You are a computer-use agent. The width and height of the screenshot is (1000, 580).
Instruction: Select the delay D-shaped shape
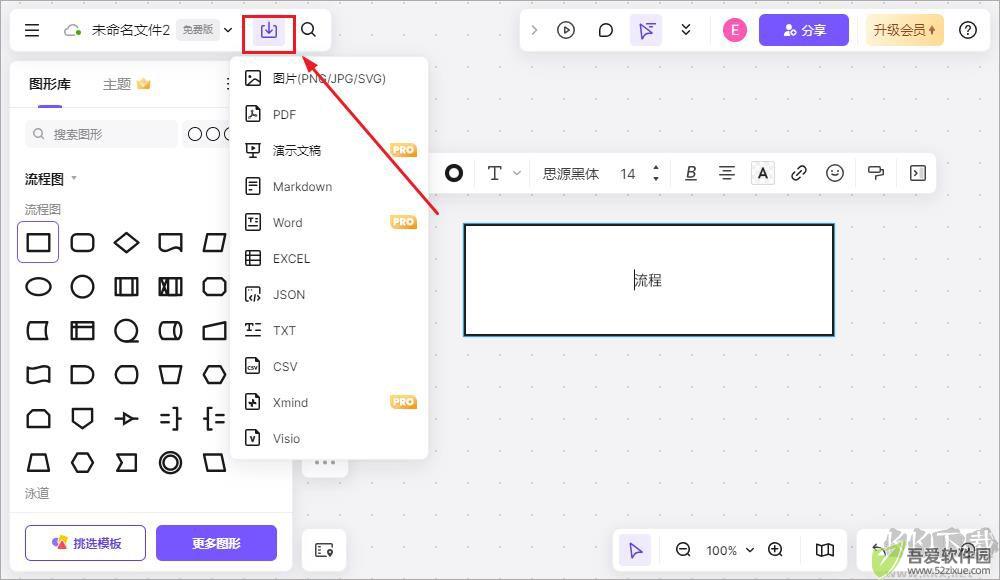(82, 375)
